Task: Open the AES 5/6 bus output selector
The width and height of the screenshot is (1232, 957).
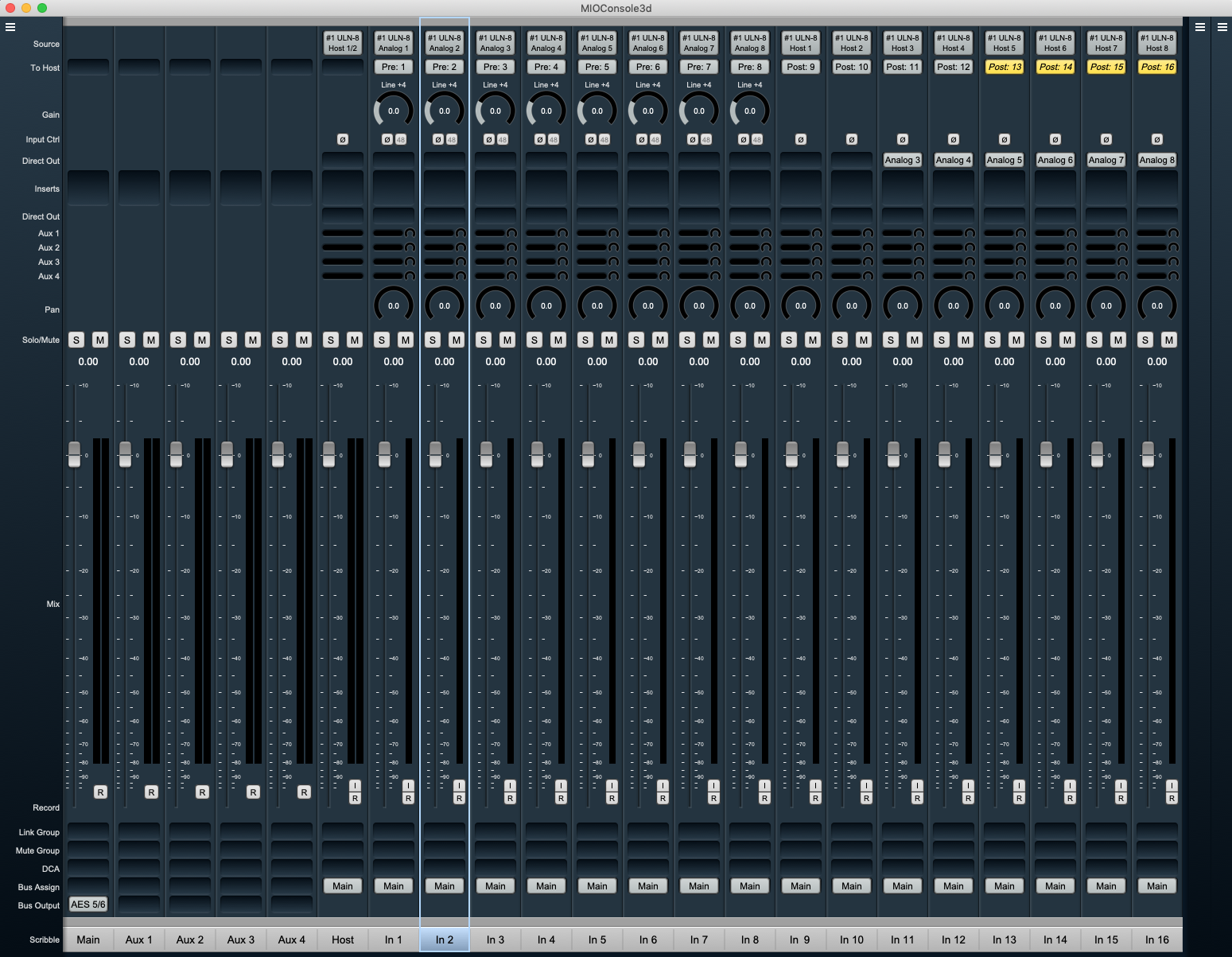Action: (x=88, y=904)
